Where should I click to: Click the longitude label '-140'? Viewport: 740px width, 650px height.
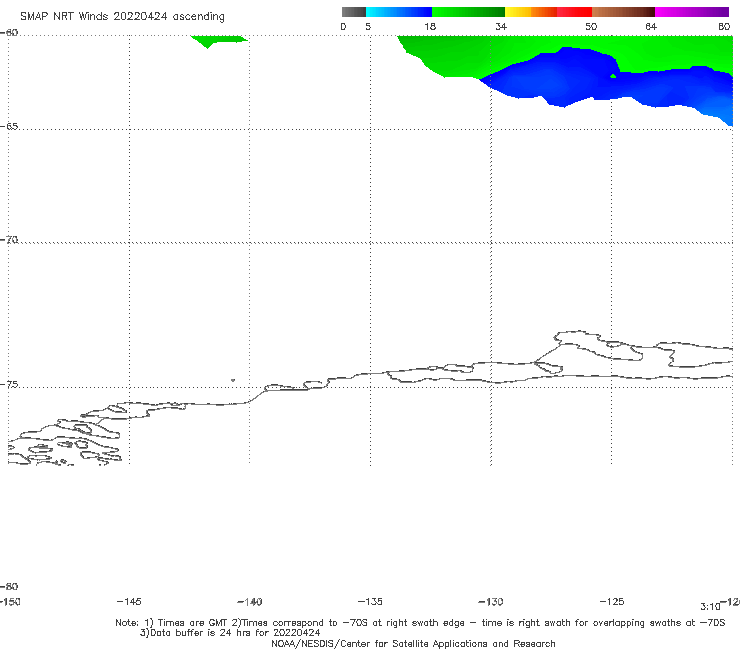[250, 601]
